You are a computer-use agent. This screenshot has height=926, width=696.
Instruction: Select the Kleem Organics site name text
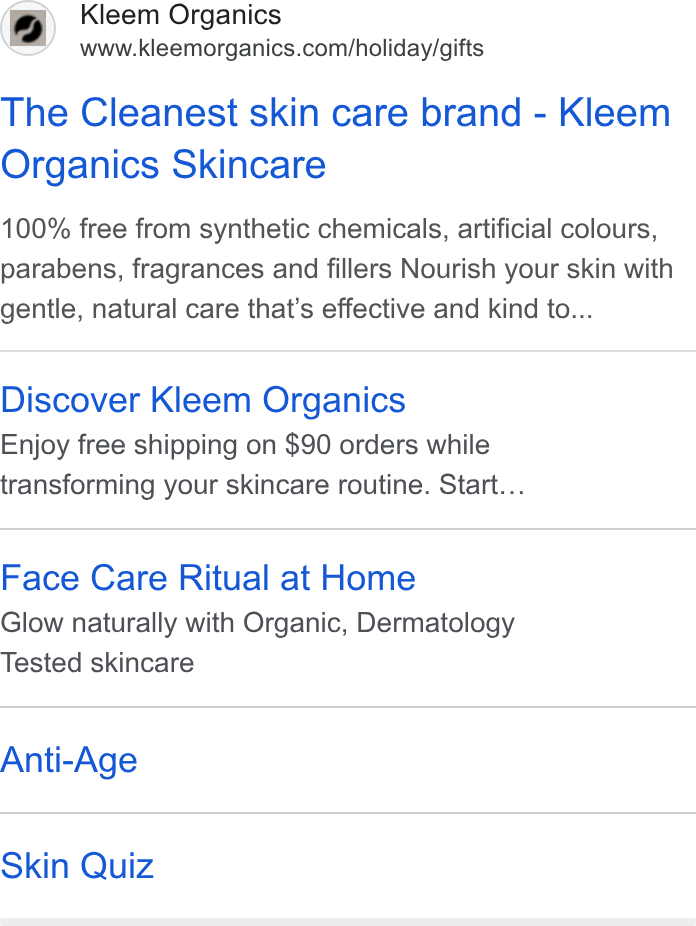click(181, 15)
